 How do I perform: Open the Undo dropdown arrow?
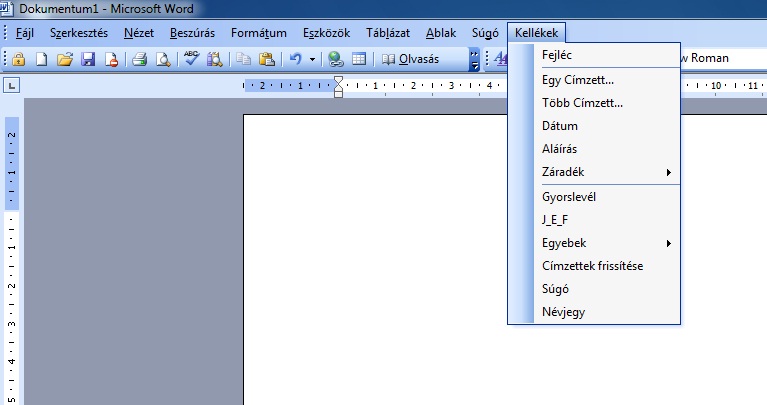click(x=312, y=59)
